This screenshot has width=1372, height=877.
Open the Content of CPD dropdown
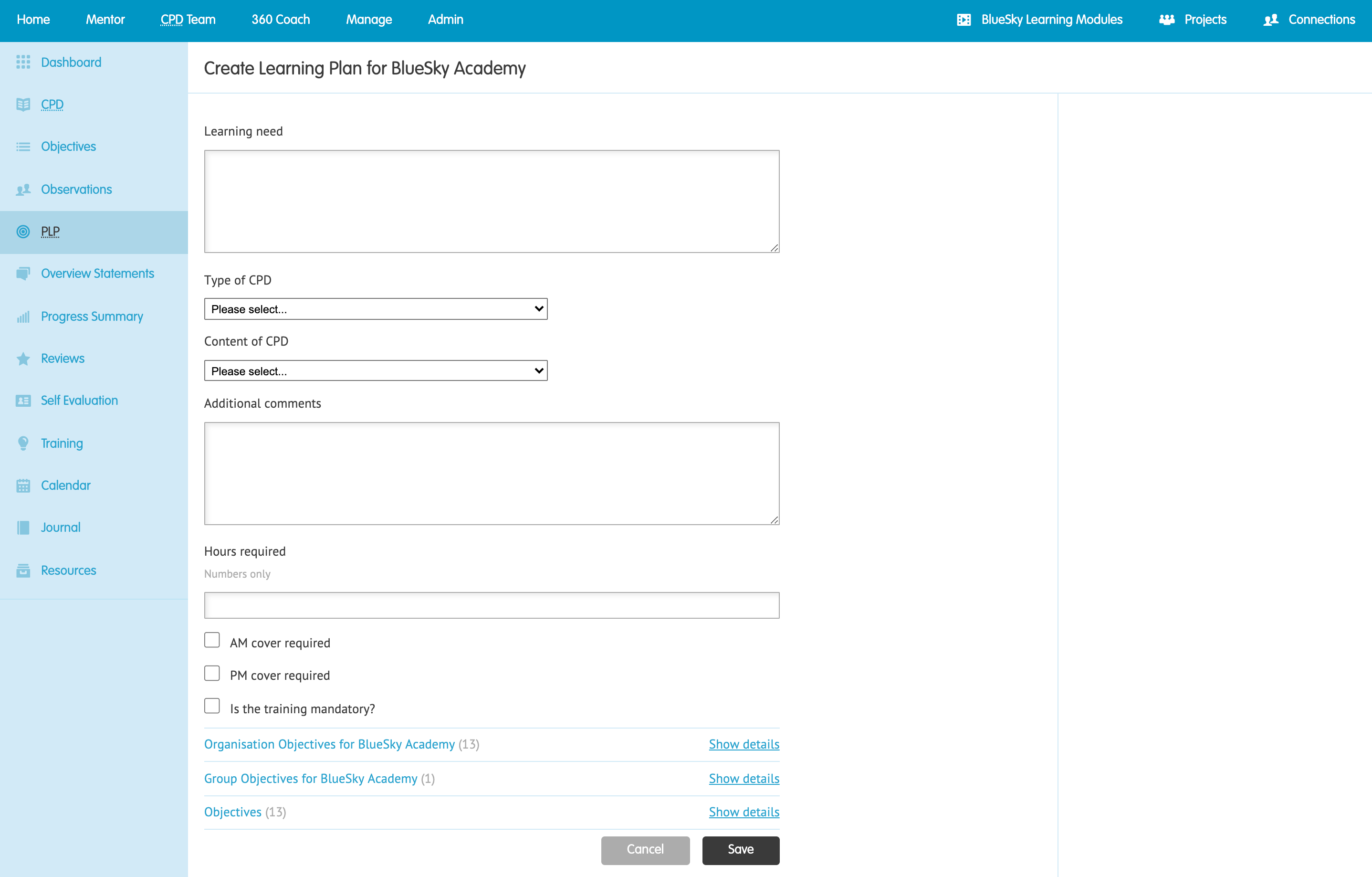tap(376, 371)
